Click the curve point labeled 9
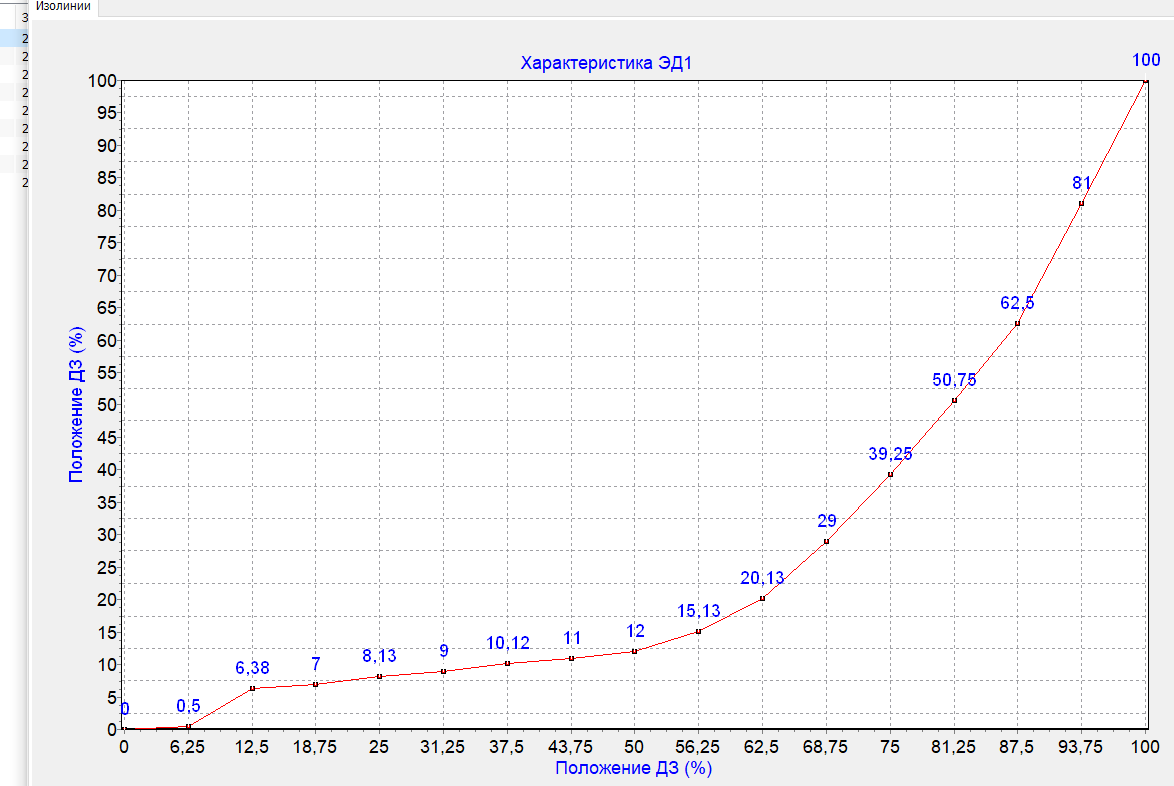Viewport: 1174px width, 786px height. click(x=443, y=671)
